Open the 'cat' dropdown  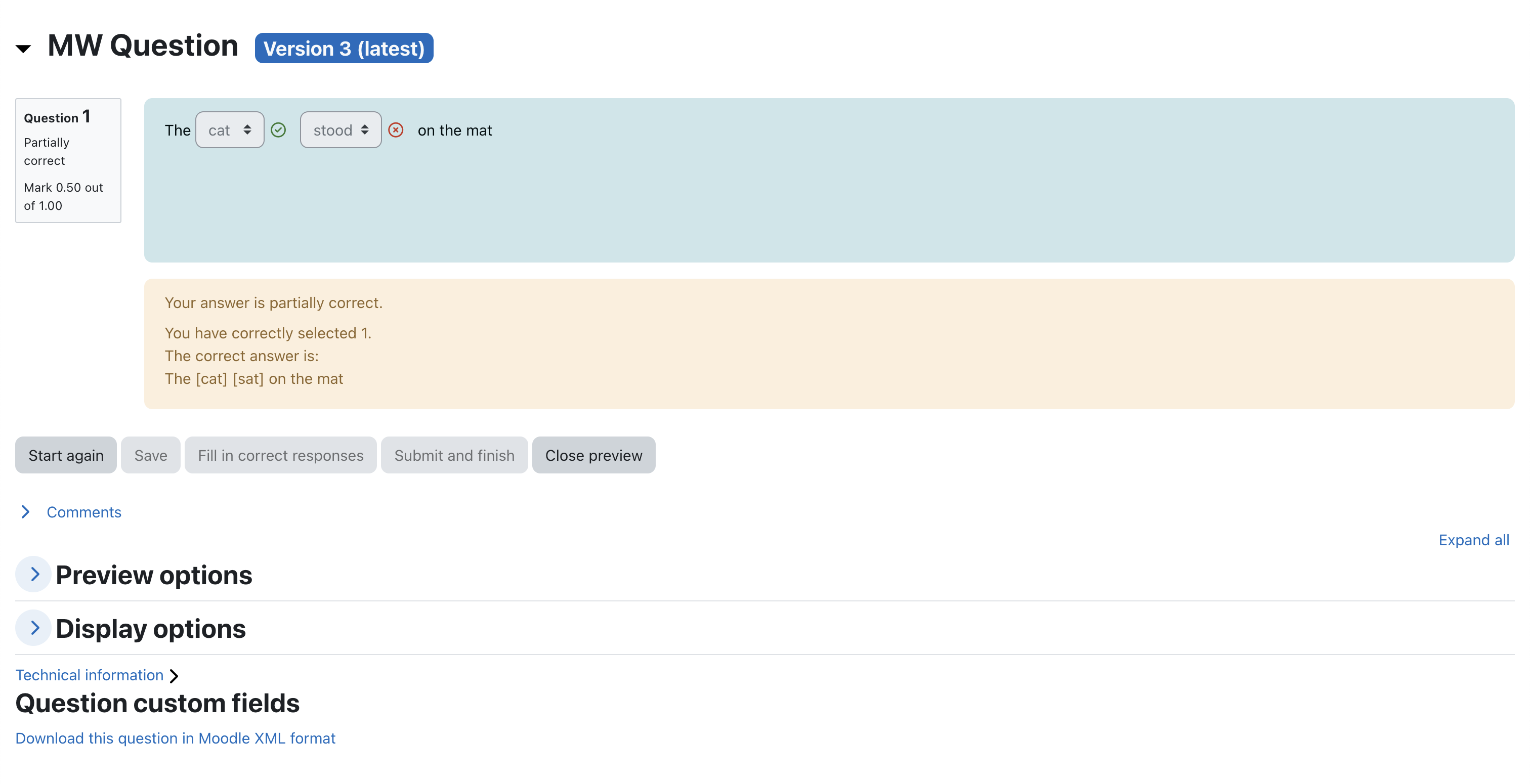[x=230, y=130]
